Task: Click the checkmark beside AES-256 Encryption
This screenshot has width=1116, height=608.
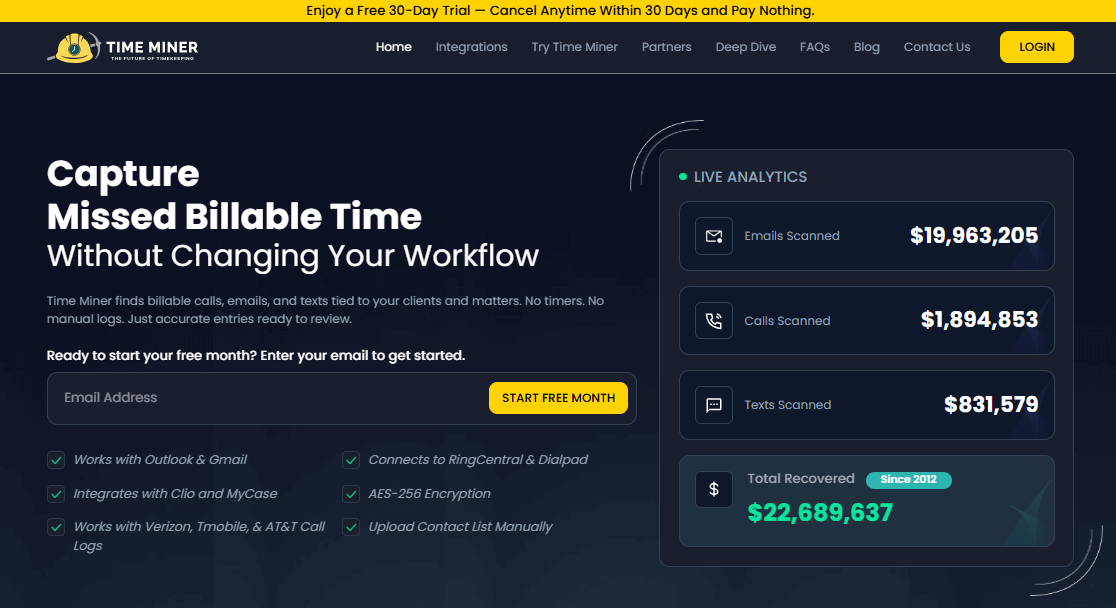Action: pyautogui.click(x=351, y=493)
